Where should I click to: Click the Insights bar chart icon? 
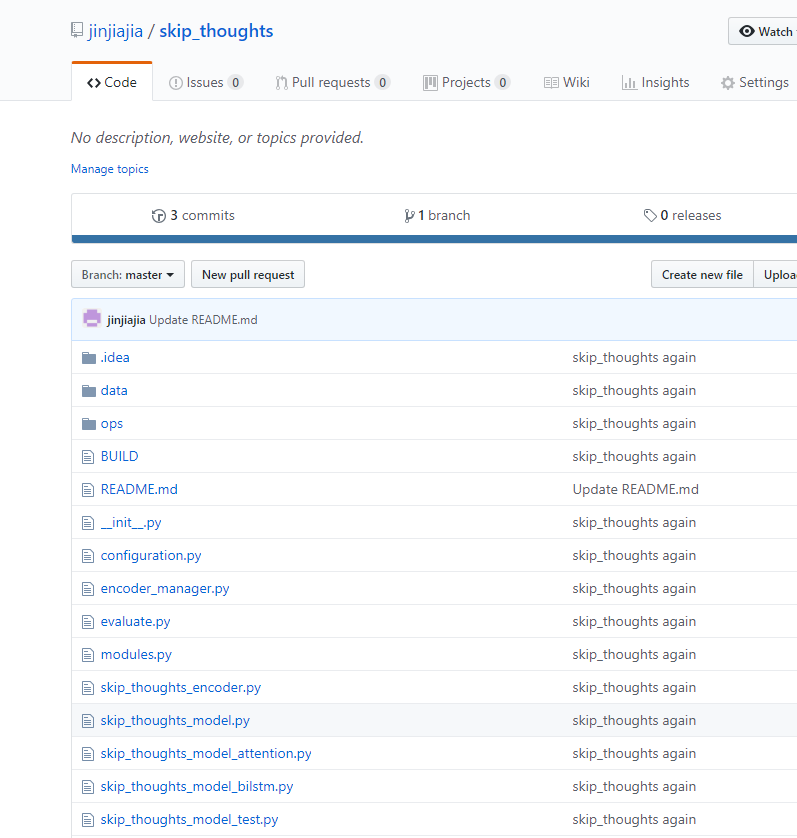click(x=629, y=83)
